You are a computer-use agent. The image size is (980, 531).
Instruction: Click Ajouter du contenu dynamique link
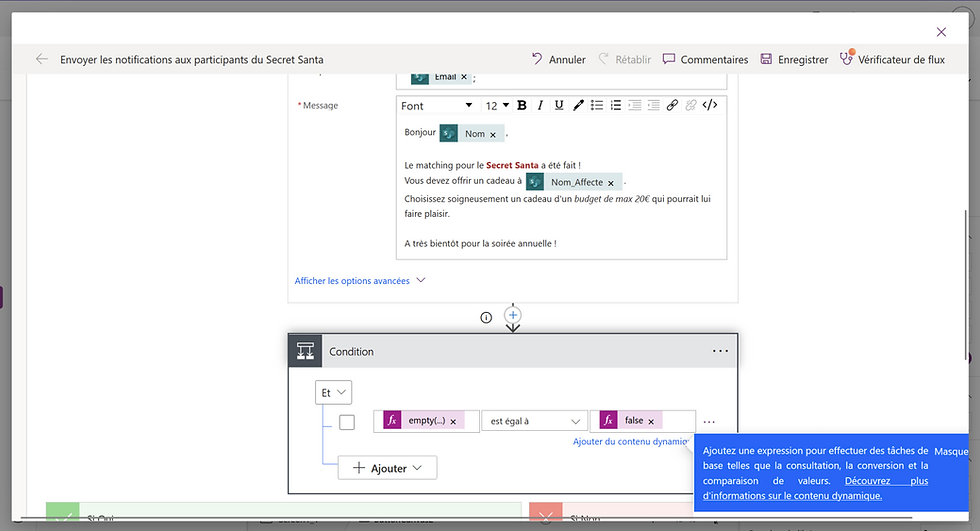tap(631, 441)
